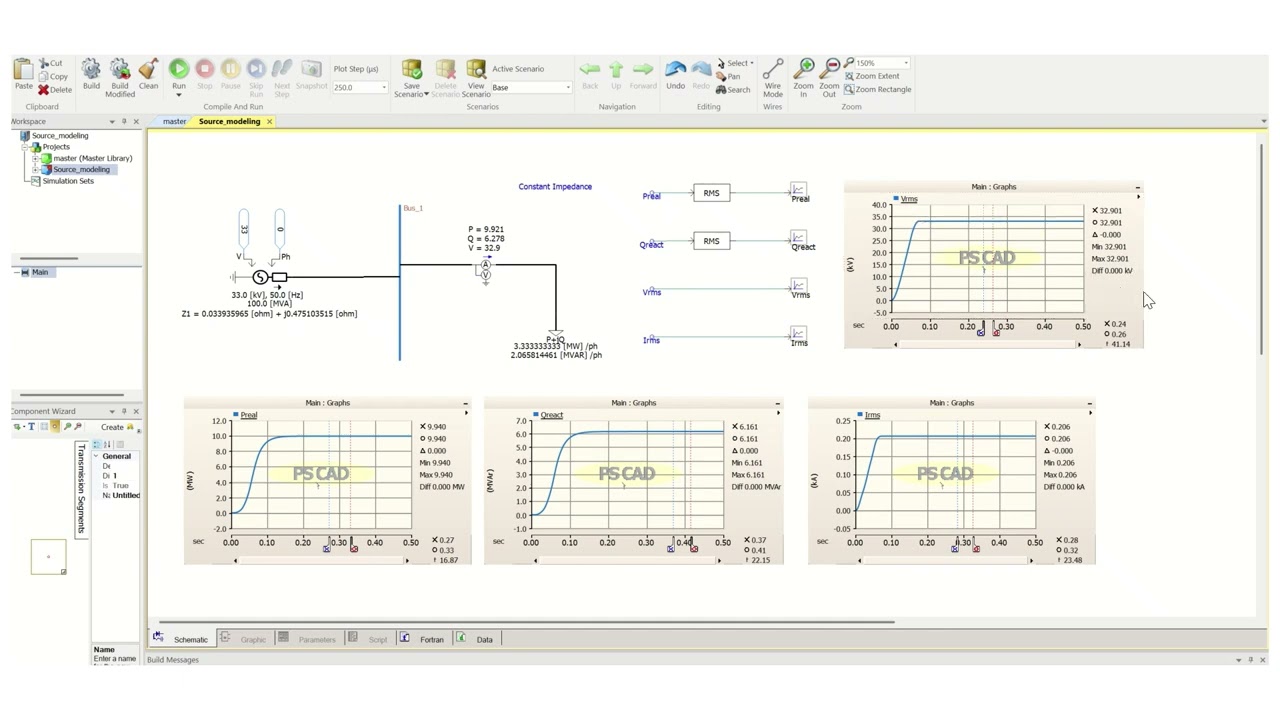Toggle the Qreact curve legend checkbox
The height and width of the screenshot is (720, 1280).
click(x=538, y=415)
